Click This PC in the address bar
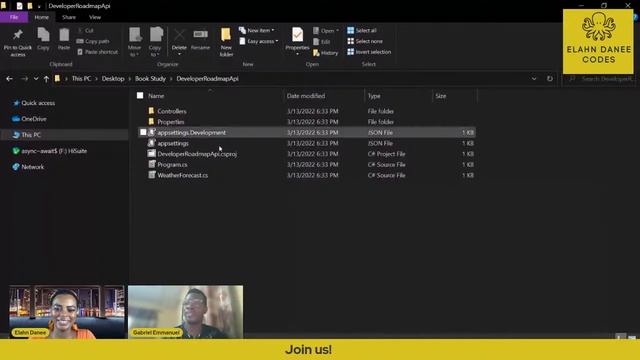Viewport: 640px width, 360px height. (81, 79)
